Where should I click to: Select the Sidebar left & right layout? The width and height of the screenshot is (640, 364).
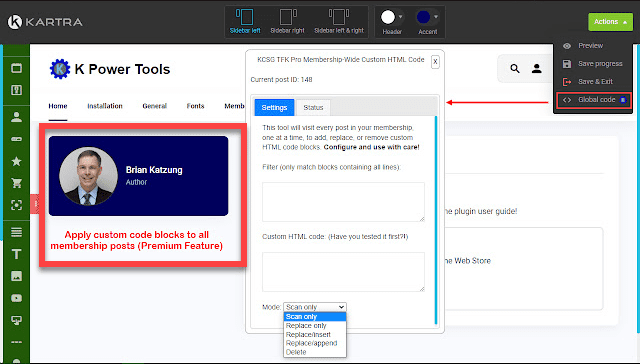point(339,21)
